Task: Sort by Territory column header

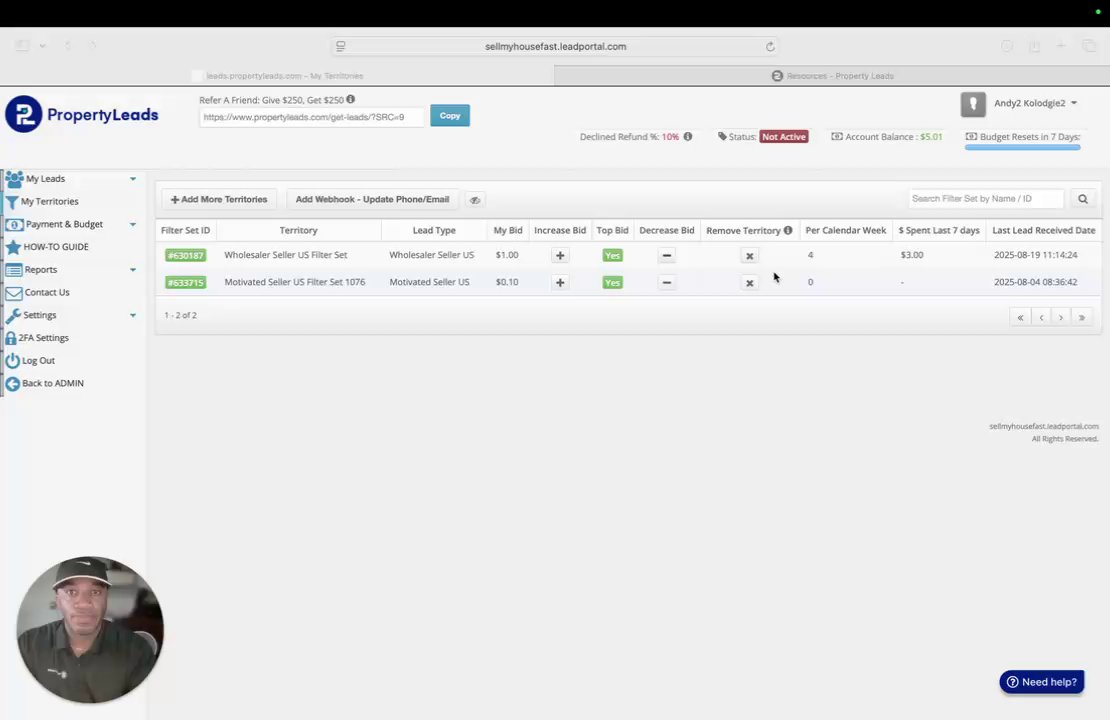Action: click(298, 230)
